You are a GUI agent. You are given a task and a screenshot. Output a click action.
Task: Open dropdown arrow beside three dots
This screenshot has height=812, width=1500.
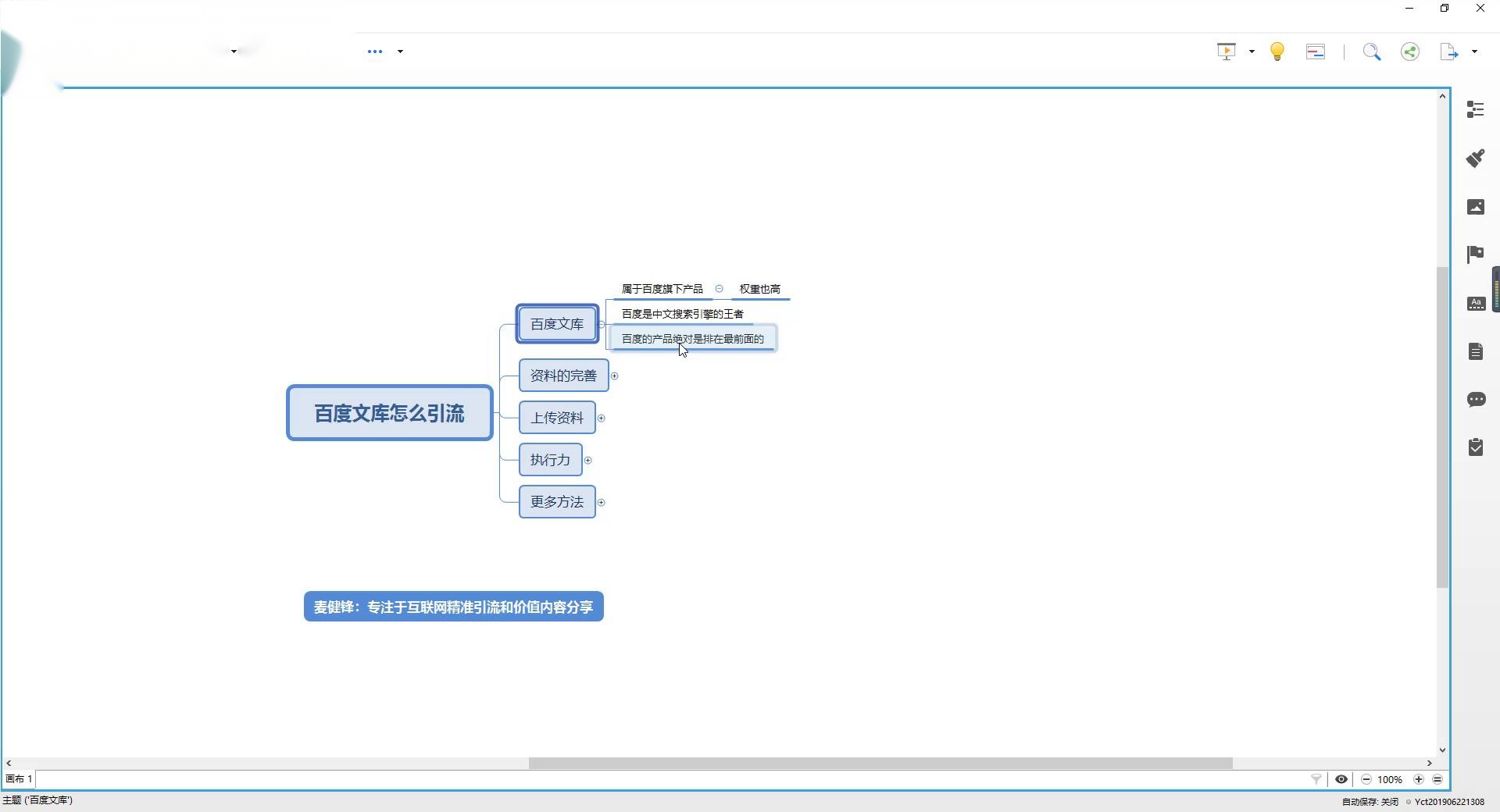(400, 52)
